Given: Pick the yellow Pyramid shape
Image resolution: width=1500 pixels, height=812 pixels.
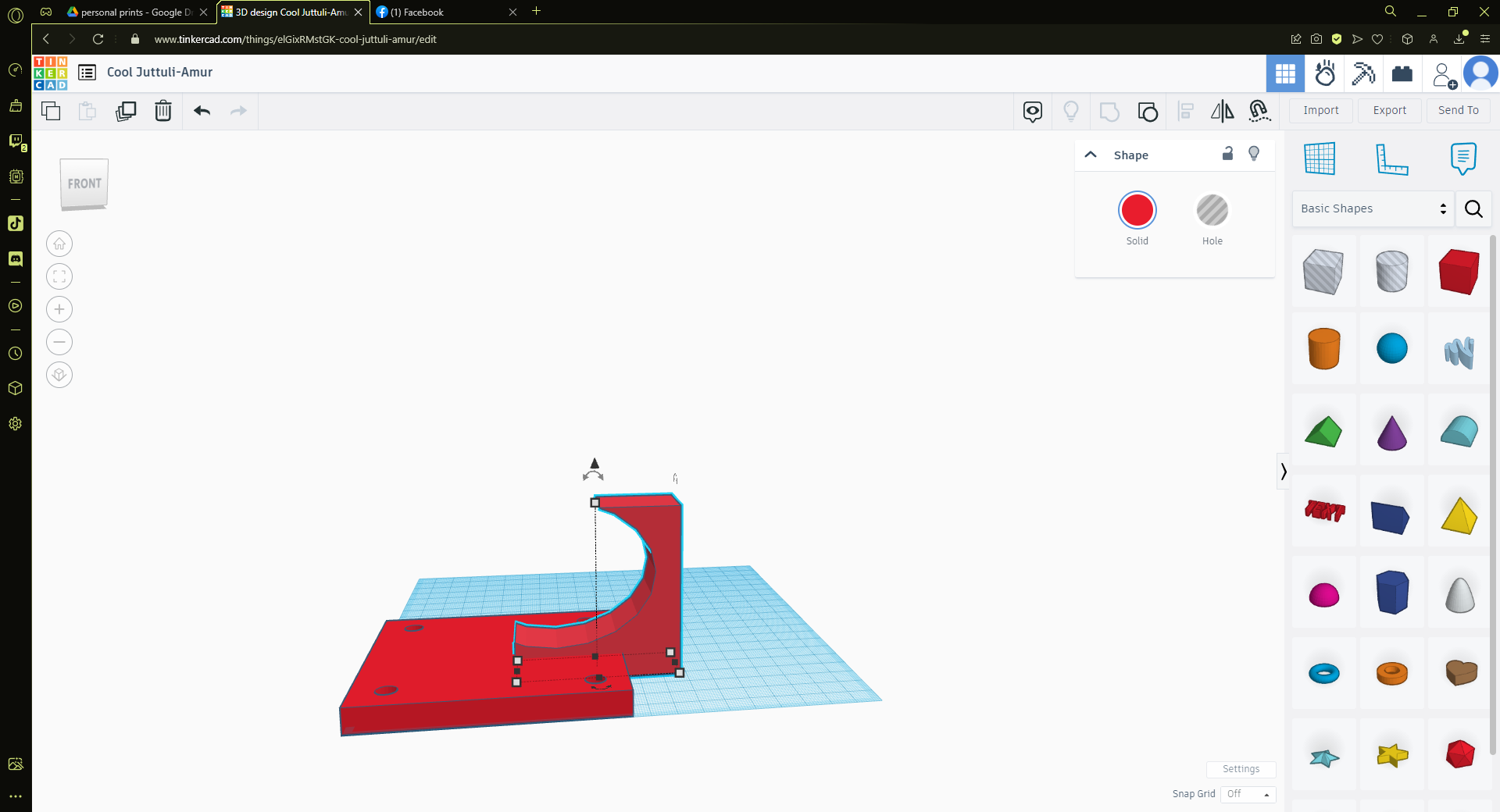Looking at the screenshot, I should (x=1459, y=515).
